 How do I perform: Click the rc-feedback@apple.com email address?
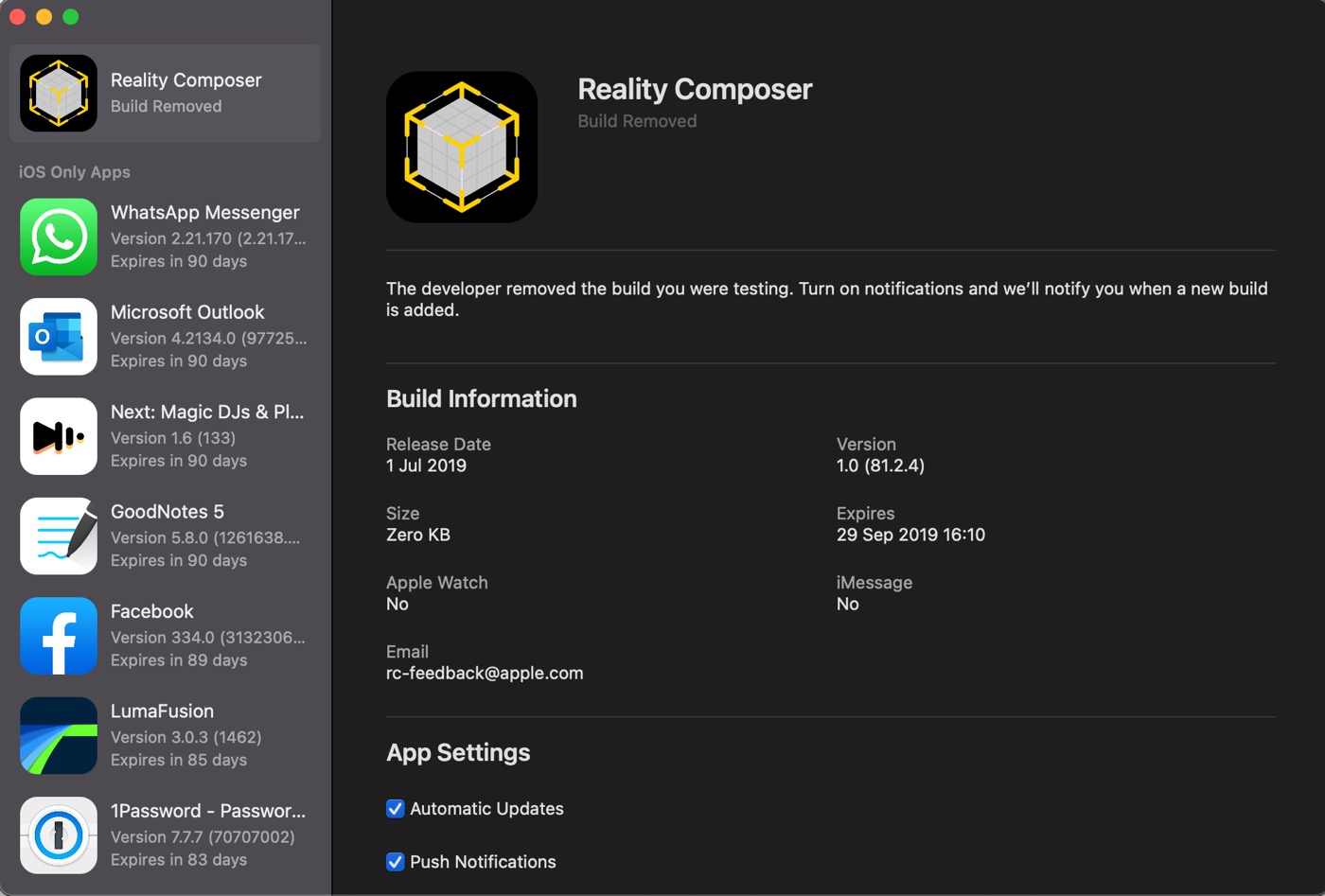[485, 673]
